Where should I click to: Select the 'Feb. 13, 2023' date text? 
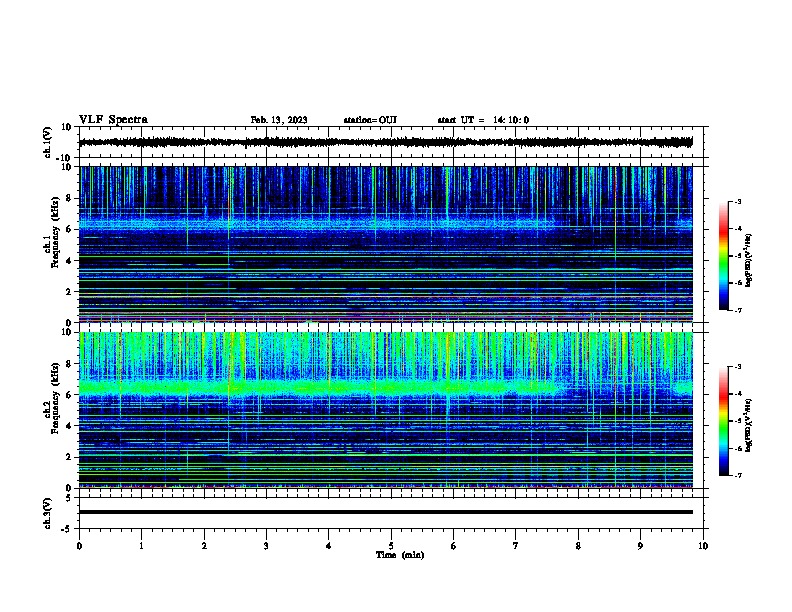(x=279, y=120)
